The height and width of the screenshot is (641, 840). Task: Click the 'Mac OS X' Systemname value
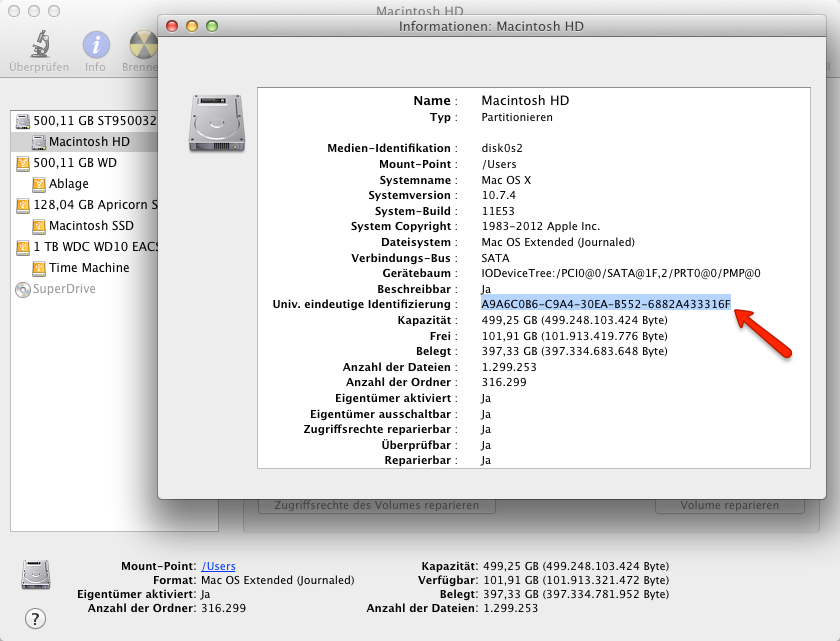506,180
